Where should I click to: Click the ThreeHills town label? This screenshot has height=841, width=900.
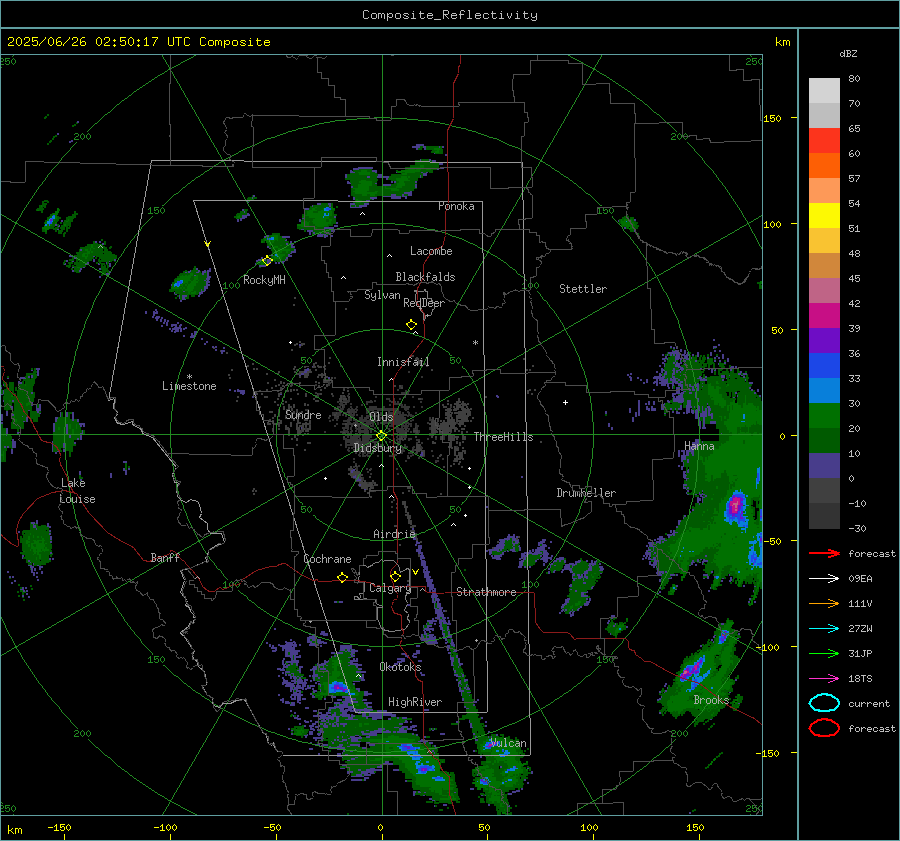tap(503, 437)
